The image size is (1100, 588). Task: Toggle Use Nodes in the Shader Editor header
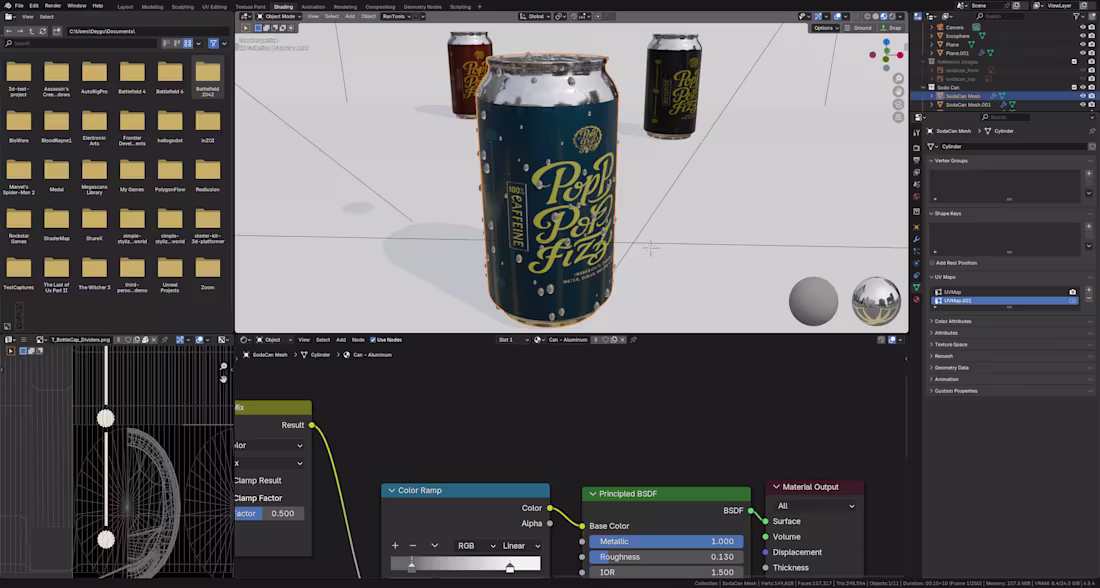click(x=373, y=339)
